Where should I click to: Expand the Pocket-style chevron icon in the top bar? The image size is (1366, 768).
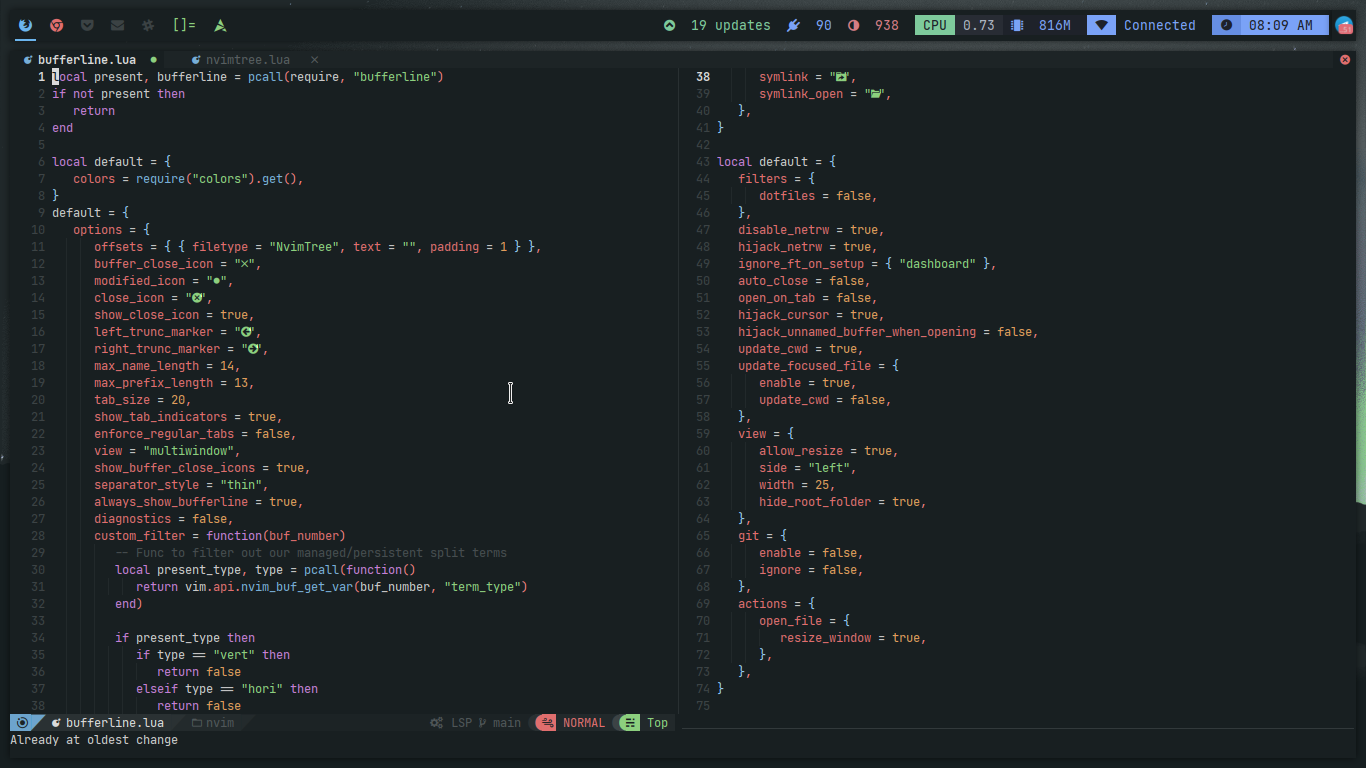(x=88, y=25)
